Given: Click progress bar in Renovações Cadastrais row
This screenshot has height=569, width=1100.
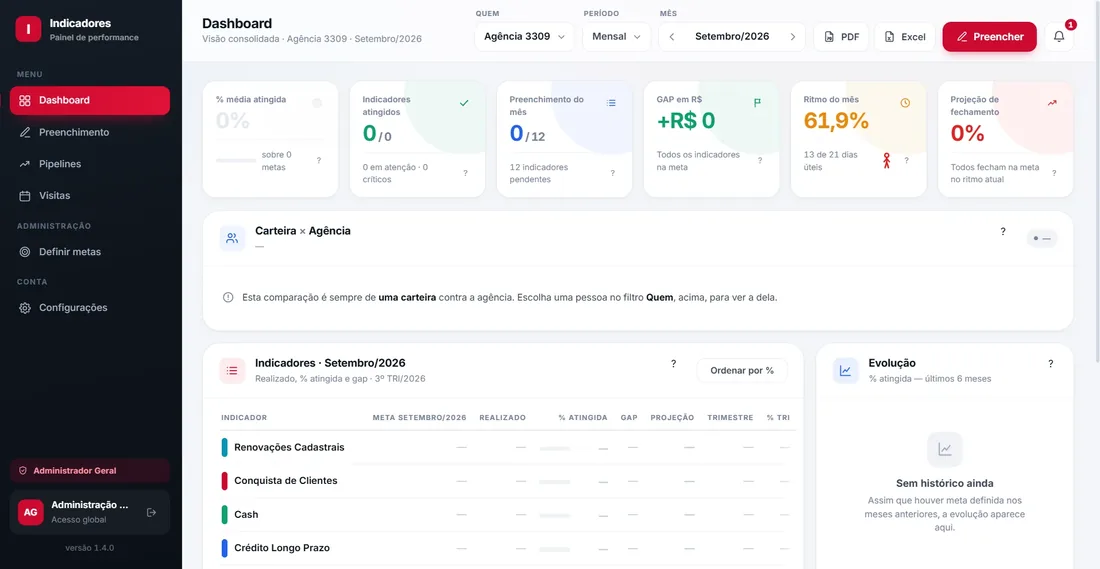Looking at the screenshot, I should [554, 448].
